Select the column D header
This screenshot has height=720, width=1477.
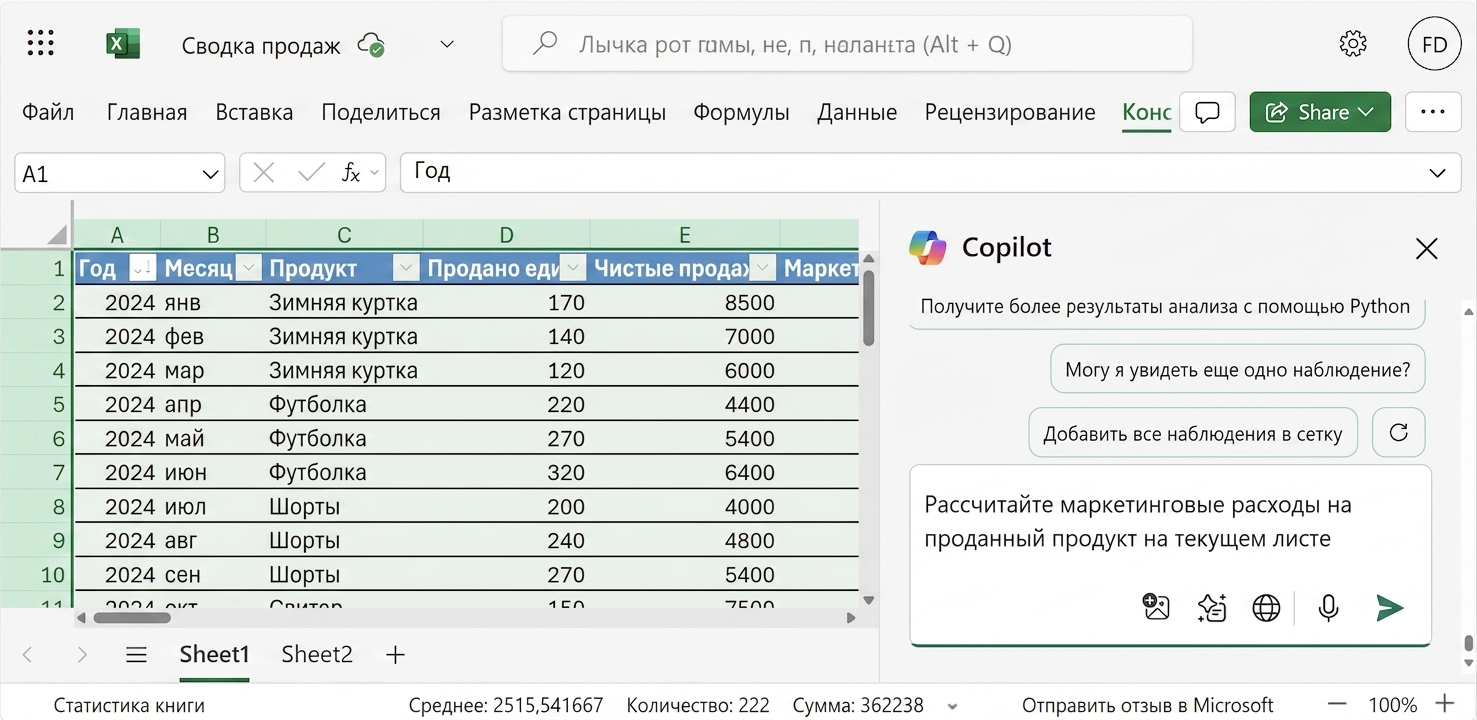coord(506,235)
